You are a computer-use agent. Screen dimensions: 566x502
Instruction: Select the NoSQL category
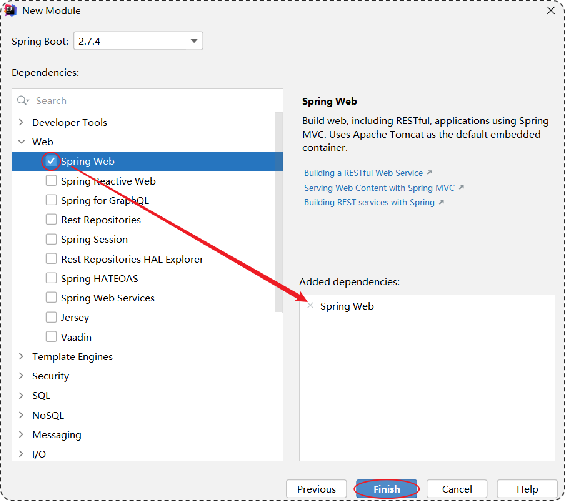pyautogui.click(x=48, y=415)
